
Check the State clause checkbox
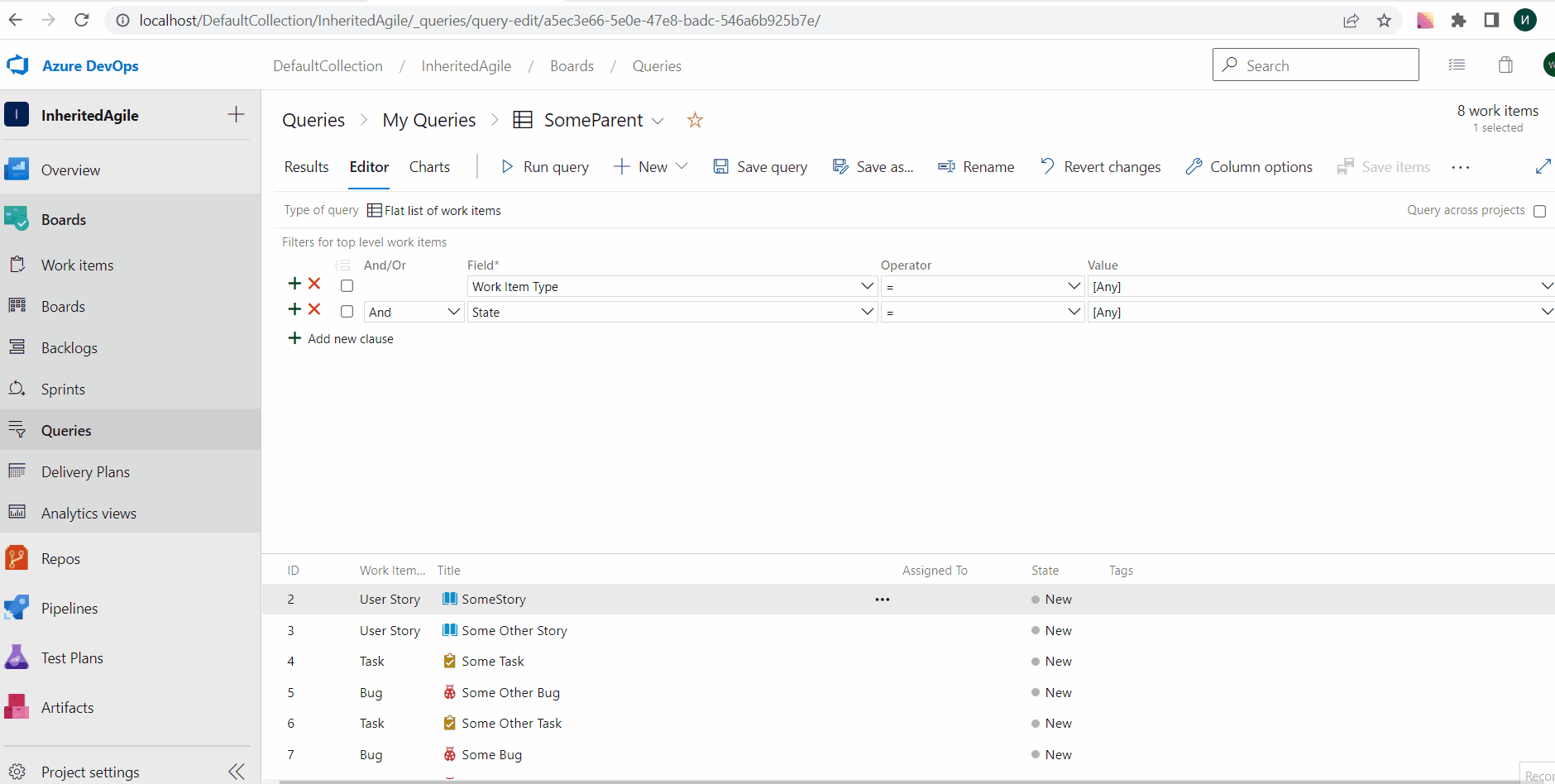click(347, 312)
